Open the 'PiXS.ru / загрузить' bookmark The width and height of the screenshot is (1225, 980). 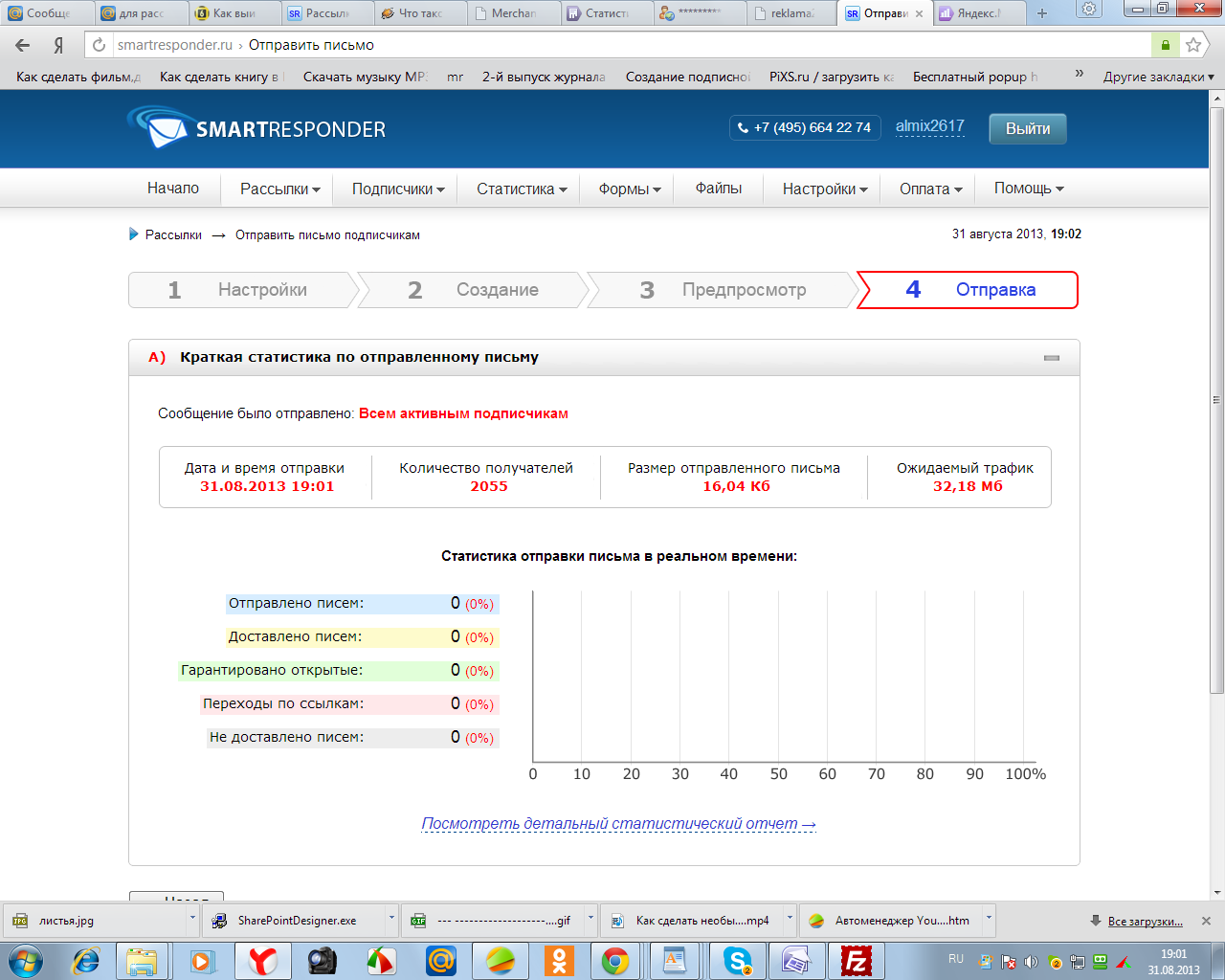(x=831, y=77)
